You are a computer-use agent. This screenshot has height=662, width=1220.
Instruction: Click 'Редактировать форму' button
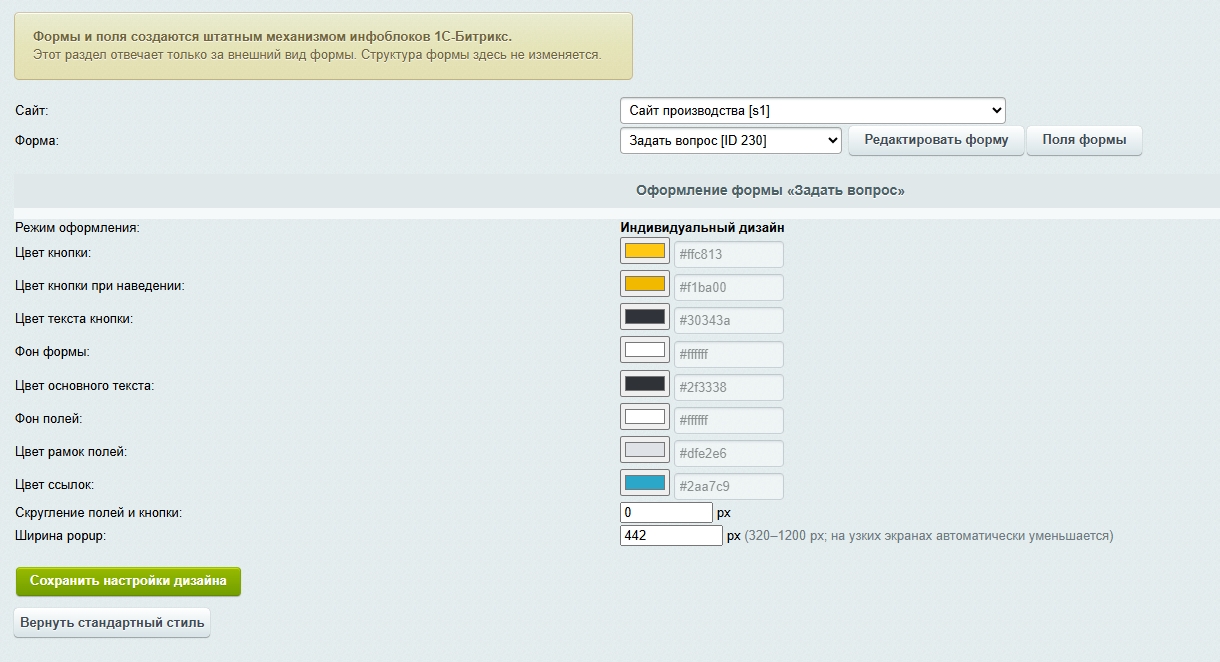[x=936, y=140]
